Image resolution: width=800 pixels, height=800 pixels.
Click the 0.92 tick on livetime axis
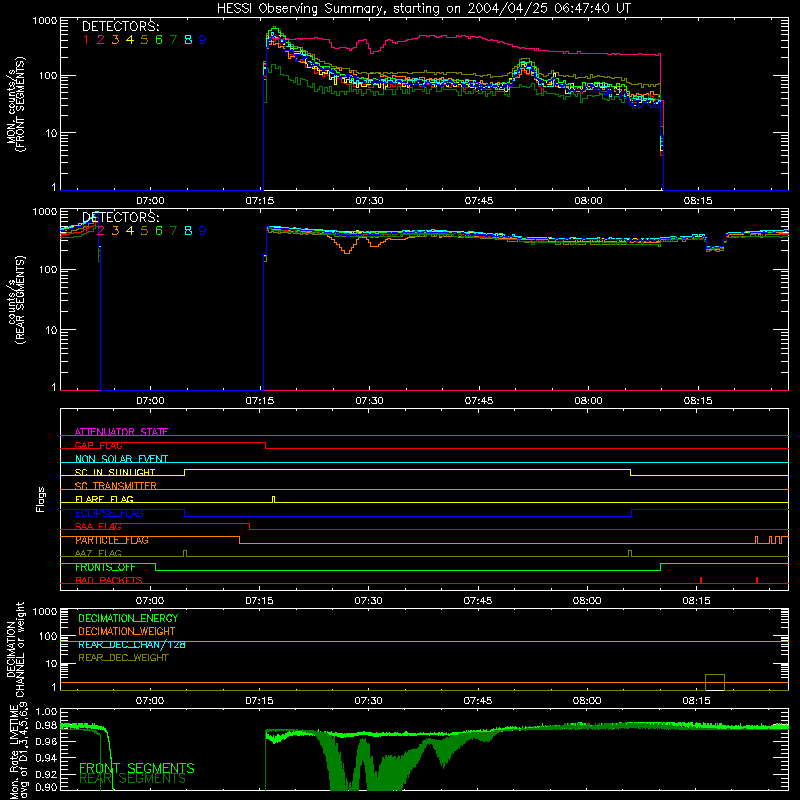(x=47, y=774)
